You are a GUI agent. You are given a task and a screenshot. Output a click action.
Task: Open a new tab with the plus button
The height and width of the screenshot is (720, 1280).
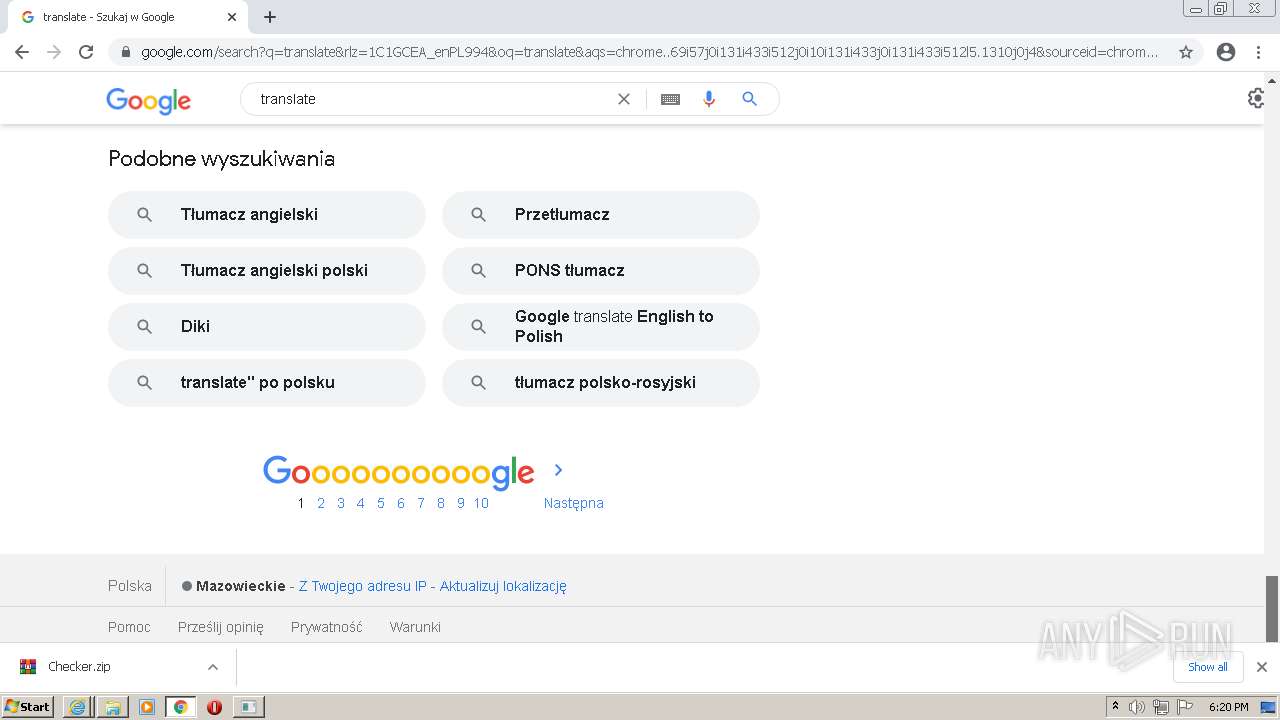270,17
